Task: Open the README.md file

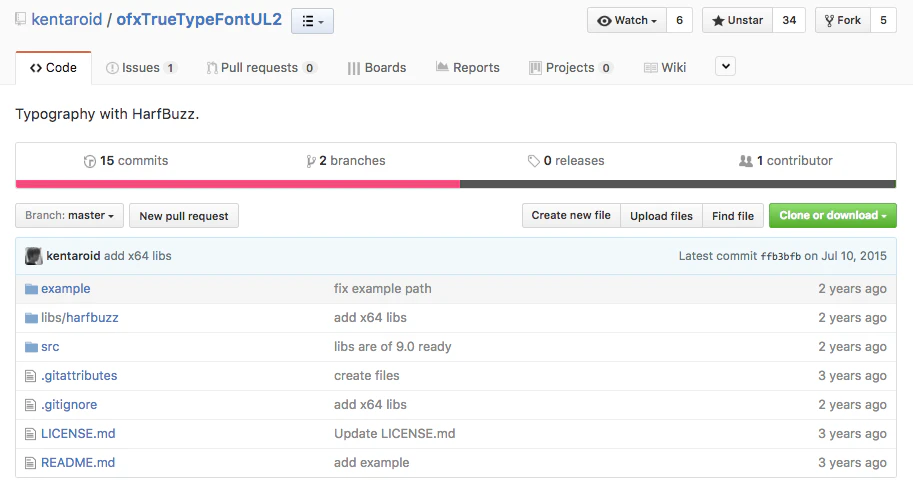Action: point(78,463)
